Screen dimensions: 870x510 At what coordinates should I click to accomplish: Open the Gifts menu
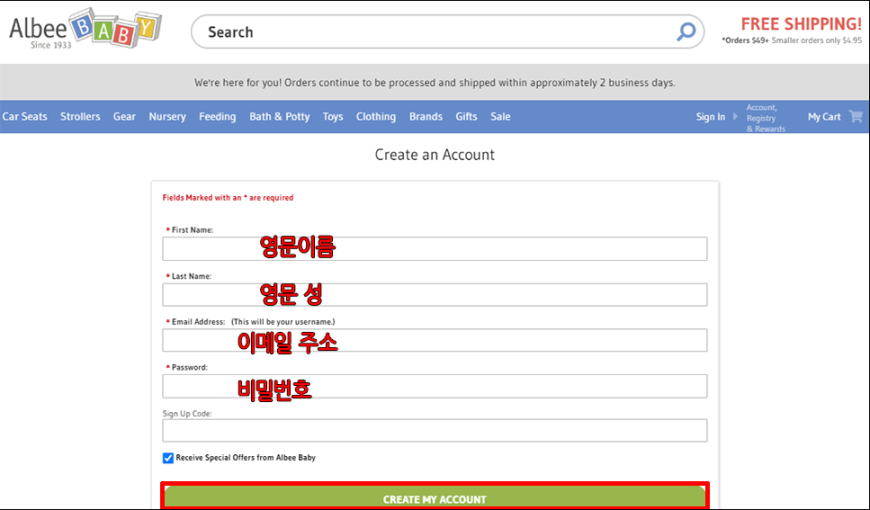(x=466, y=117)
